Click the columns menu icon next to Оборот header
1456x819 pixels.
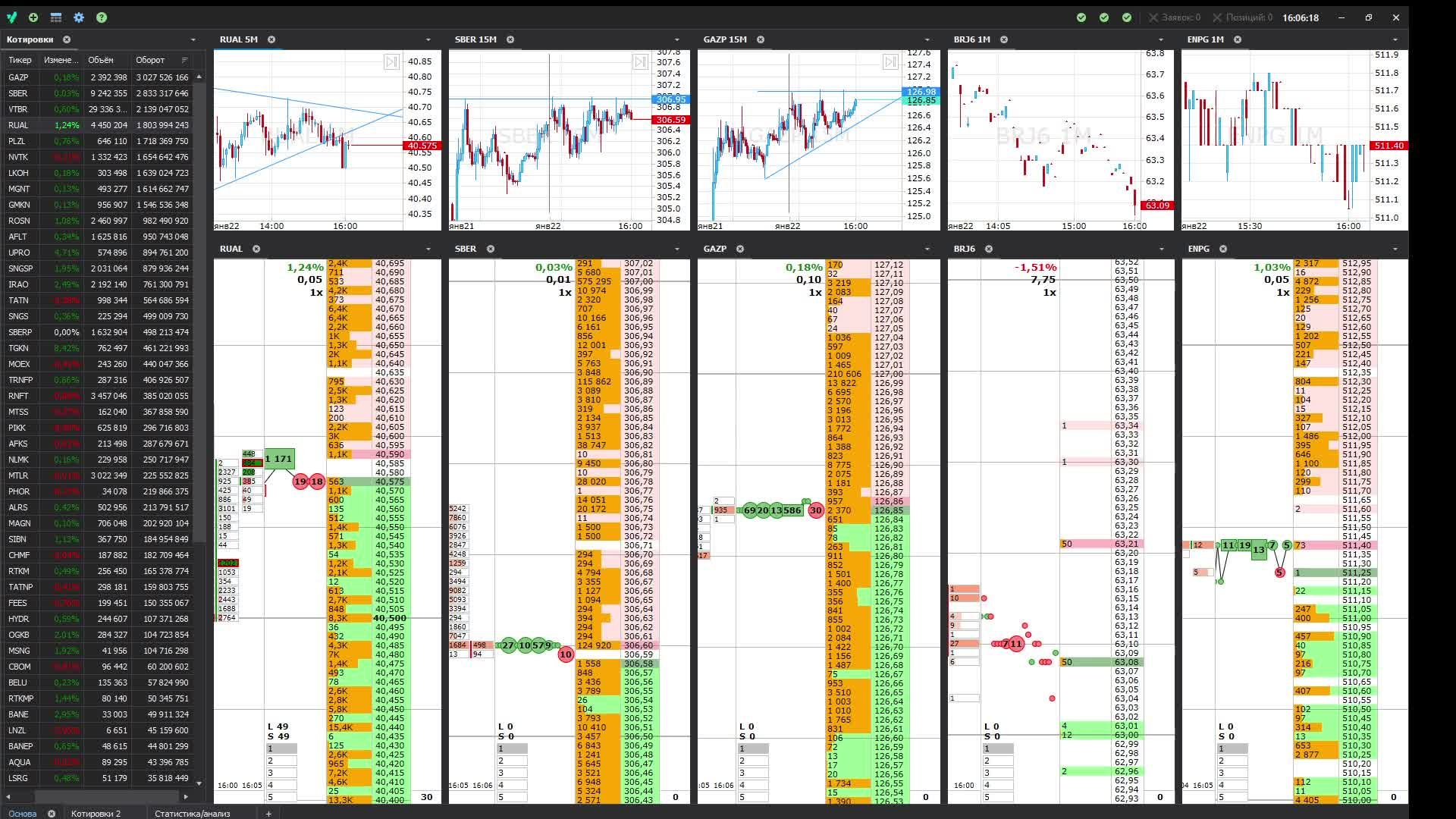click(184, 60)
